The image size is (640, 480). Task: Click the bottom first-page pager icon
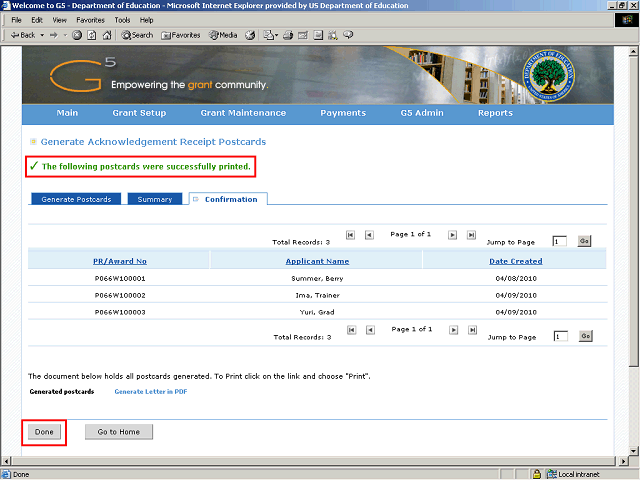pyautogui.click(x=351, y=330)
